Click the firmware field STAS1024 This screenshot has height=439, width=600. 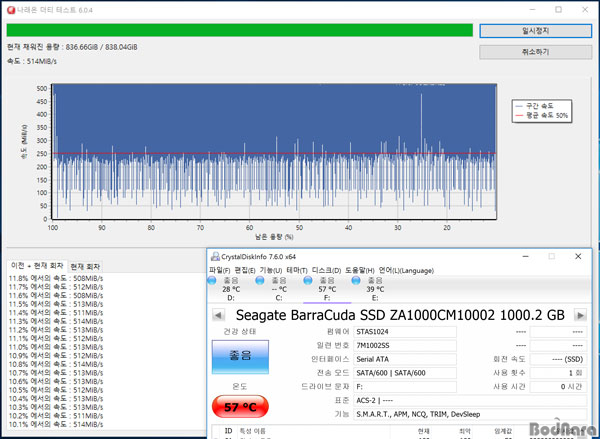[x=405, y=332]
